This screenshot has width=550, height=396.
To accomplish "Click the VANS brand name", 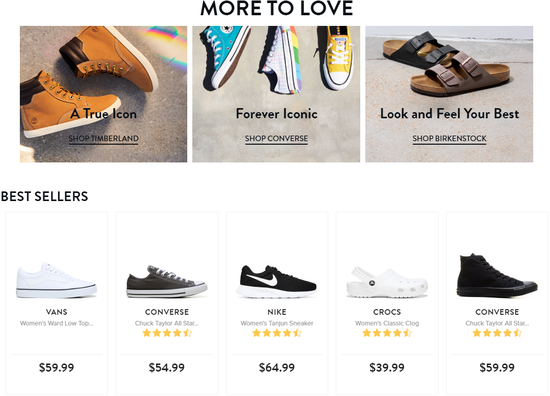I will tap(56, 312).
